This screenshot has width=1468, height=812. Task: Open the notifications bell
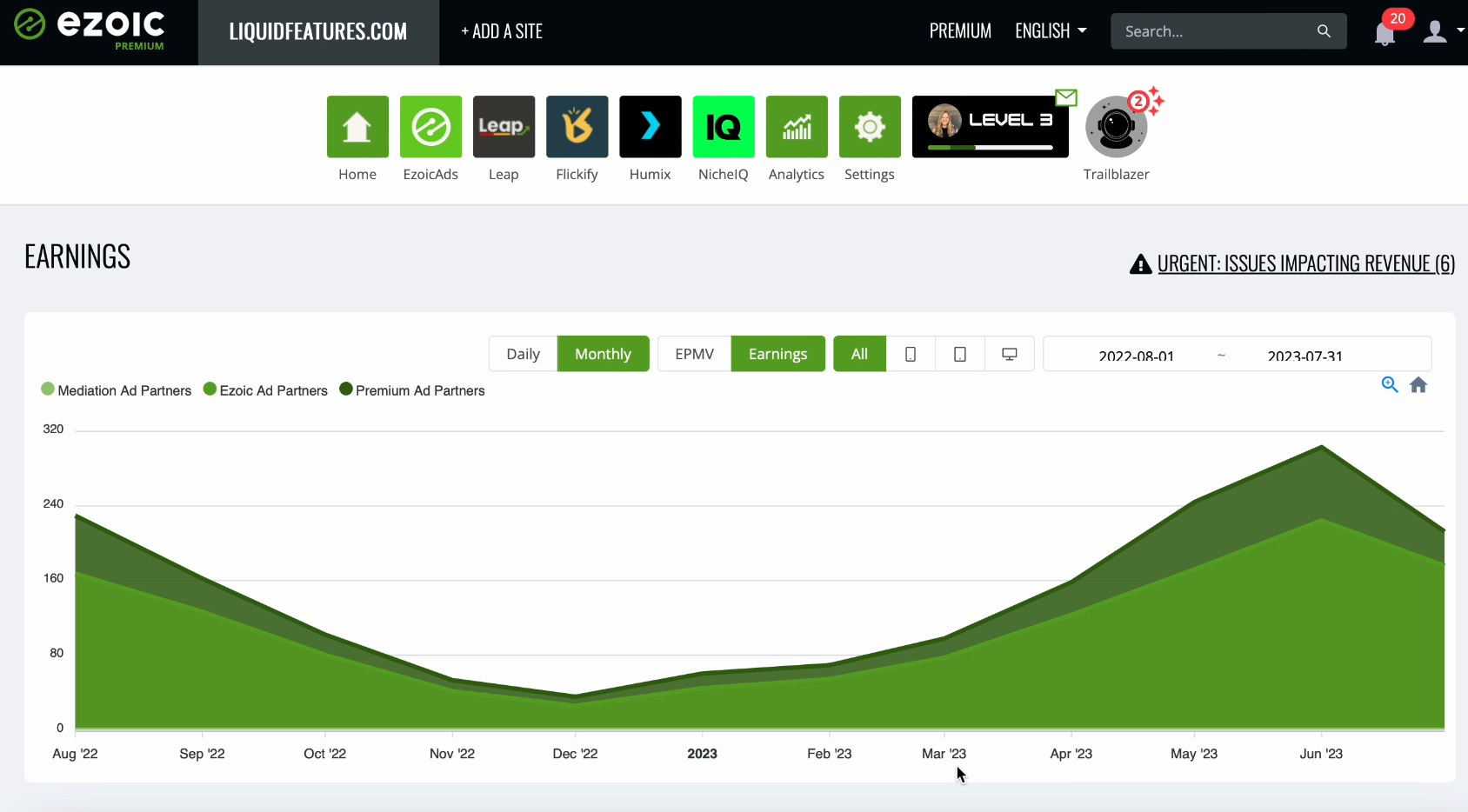(x=1385, y=35)
